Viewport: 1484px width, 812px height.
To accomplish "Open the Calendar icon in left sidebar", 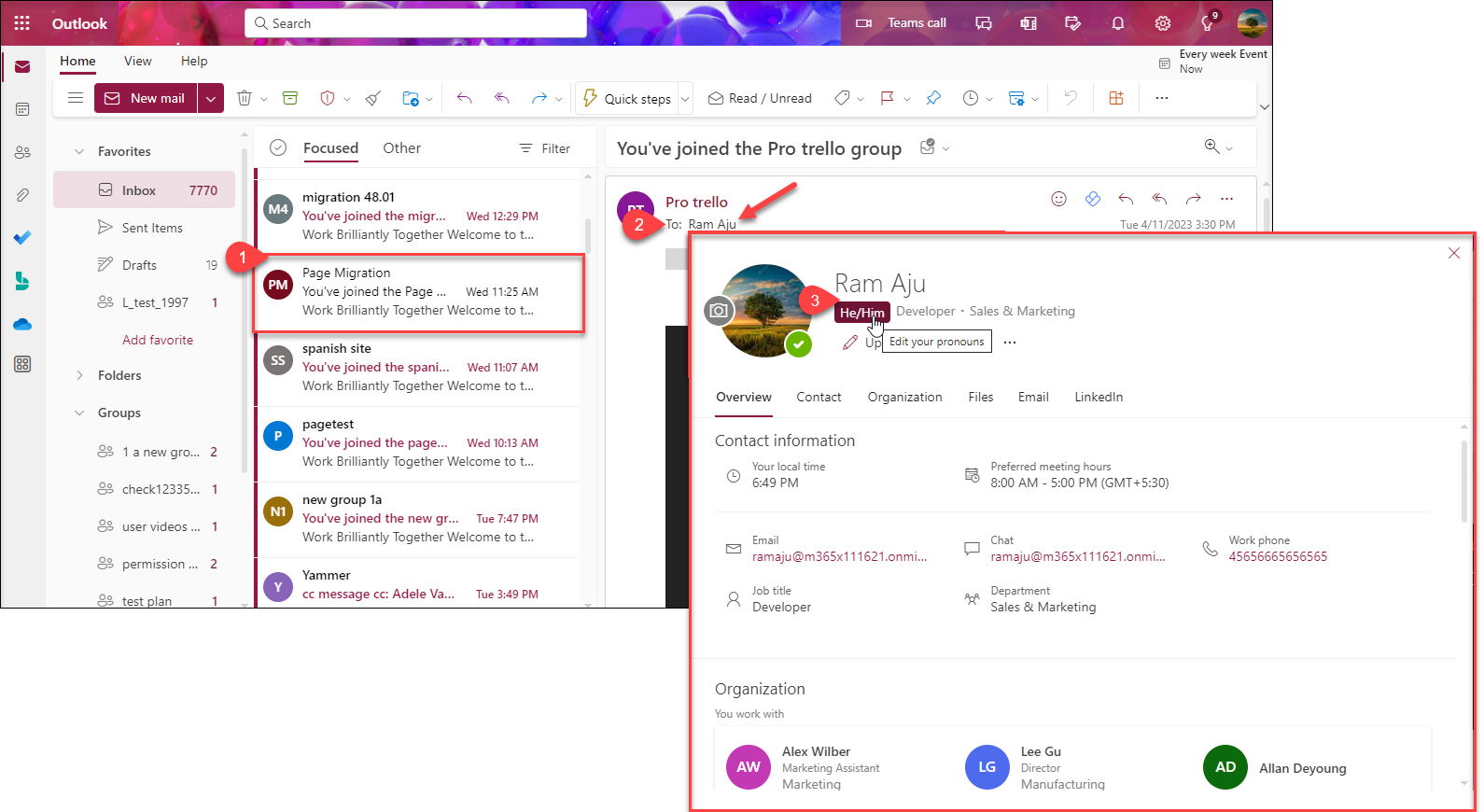I will pyautogui.click(x=22, y=109).
